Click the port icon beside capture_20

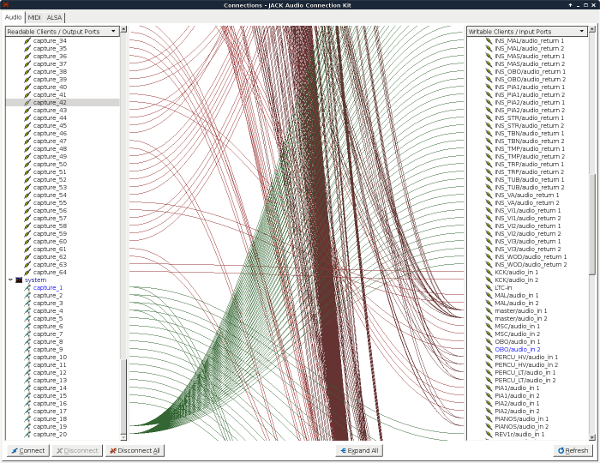pyautogui.click(x=27, y=435)
